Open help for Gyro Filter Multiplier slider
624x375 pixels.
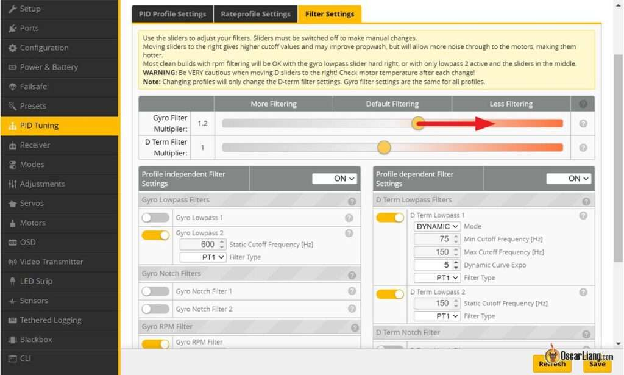pos(583,123)
